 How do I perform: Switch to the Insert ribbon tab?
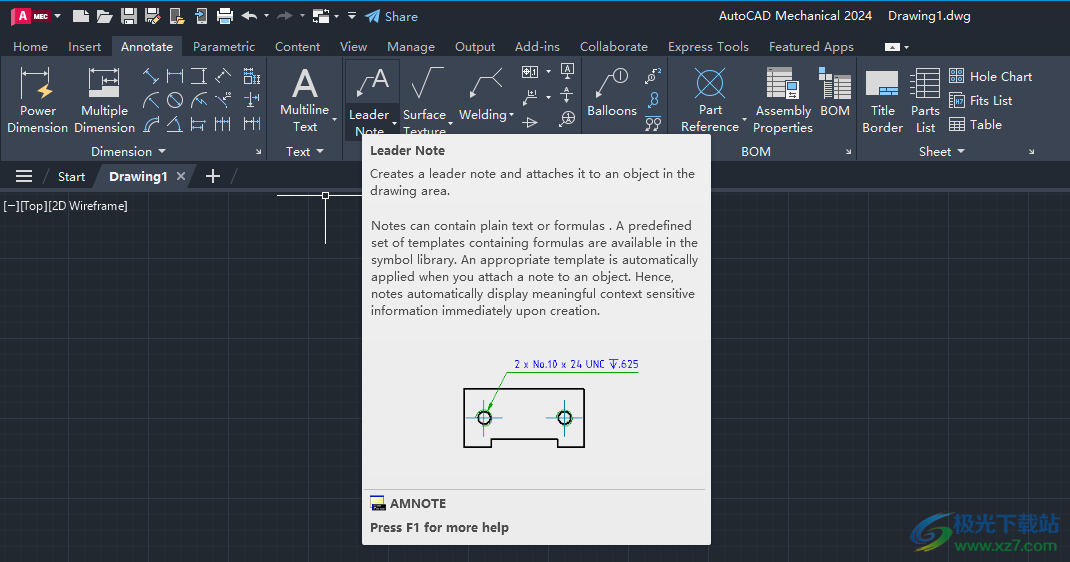[85, 46]
